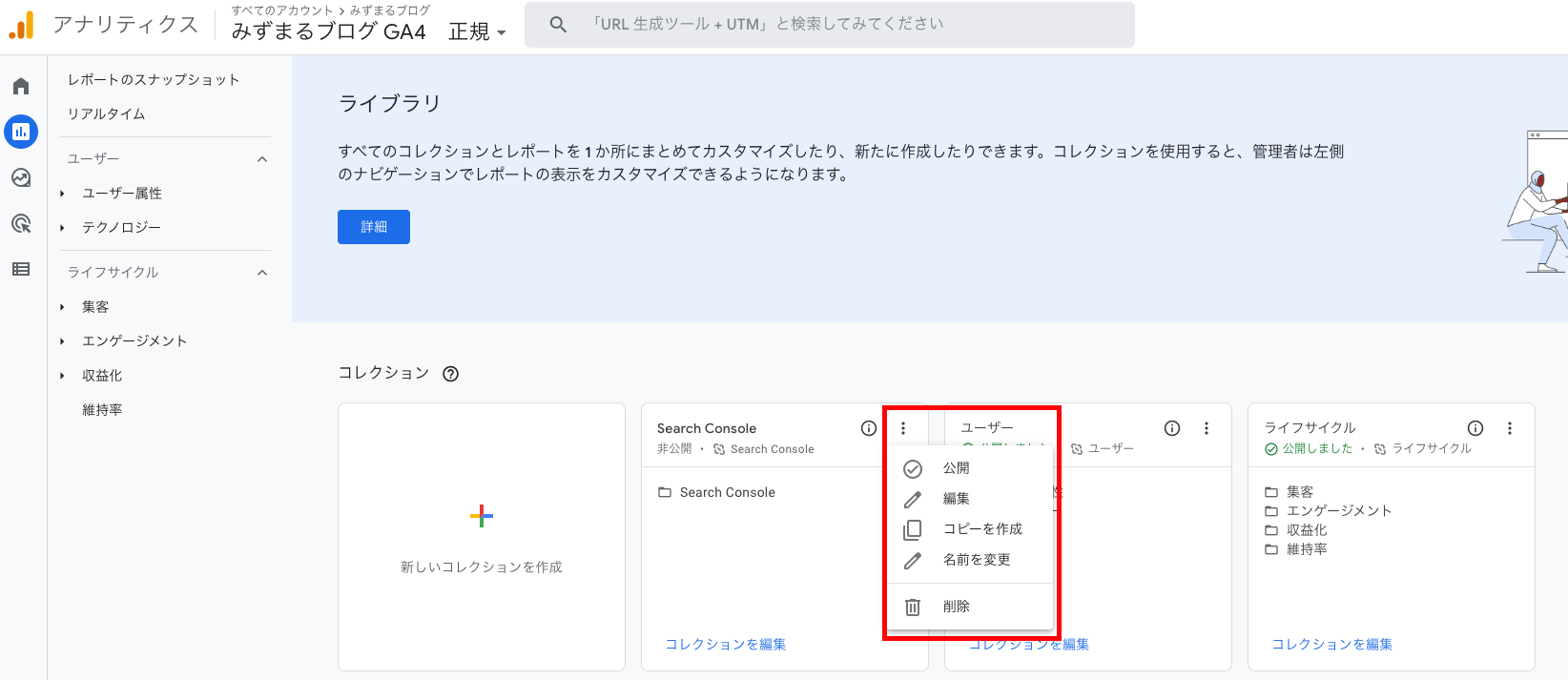Open the Advertising target icon
This screenshot has height=680, width=1568.
click(21, 223)
